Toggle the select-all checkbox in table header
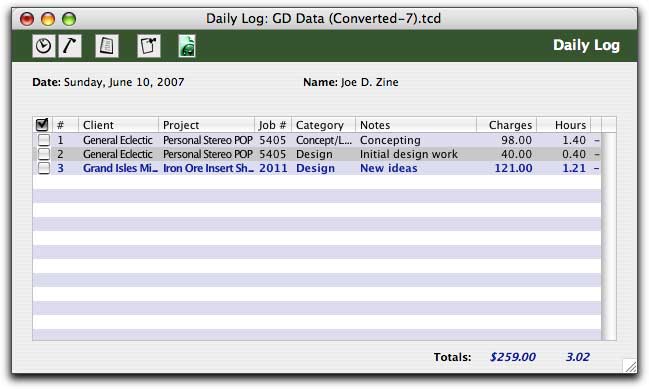 point(42,125)
